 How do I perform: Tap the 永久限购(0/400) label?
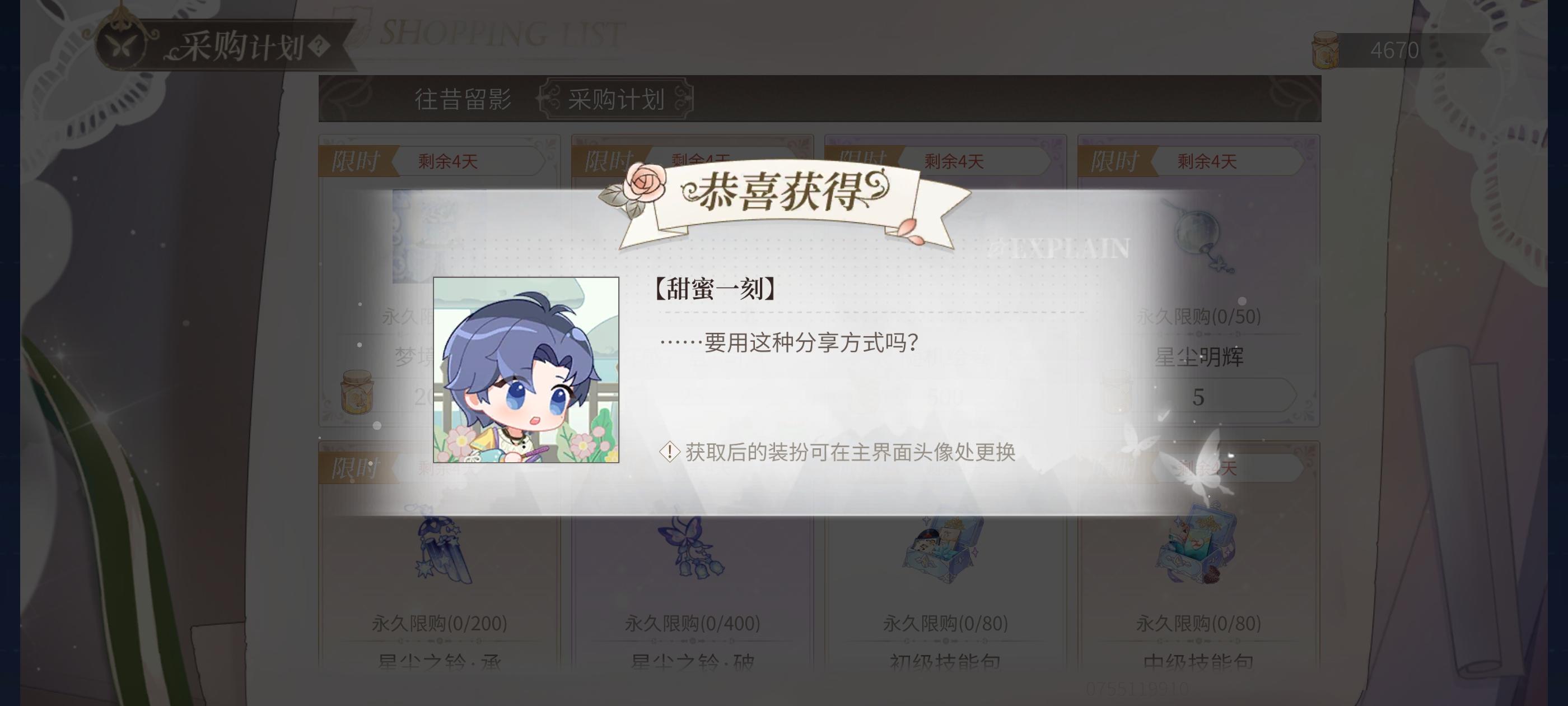point(692,623)
